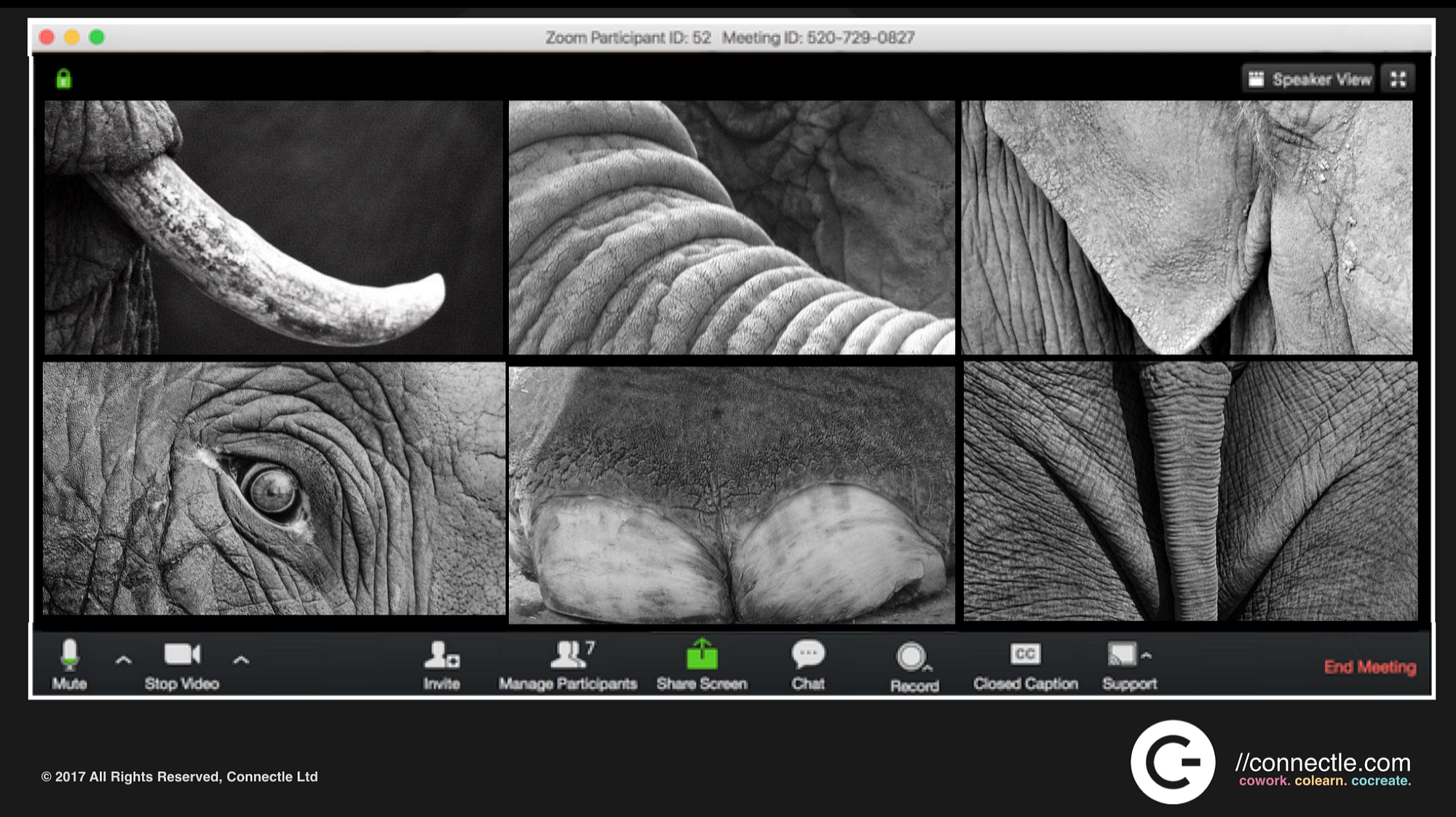This screenshot has height=817, width=1456.
Task: Click the Support icon
Action: 1122,654
